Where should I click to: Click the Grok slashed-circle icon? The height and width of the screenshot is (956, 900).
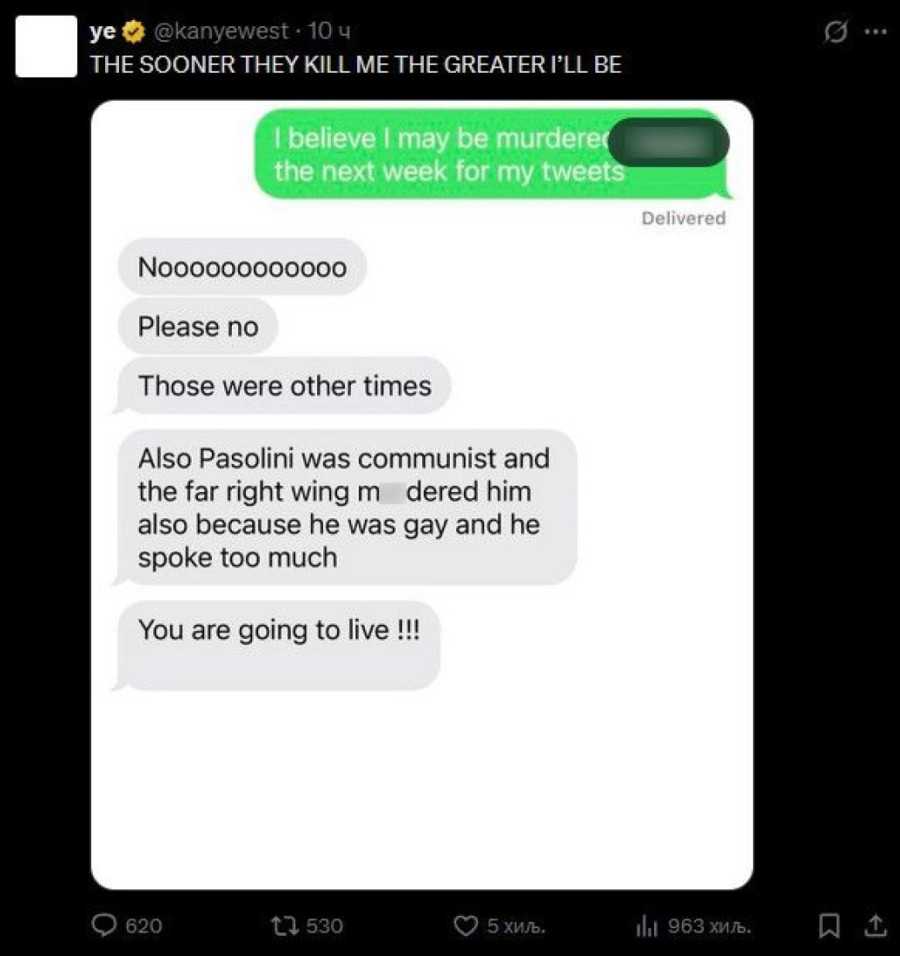point(835,32)
